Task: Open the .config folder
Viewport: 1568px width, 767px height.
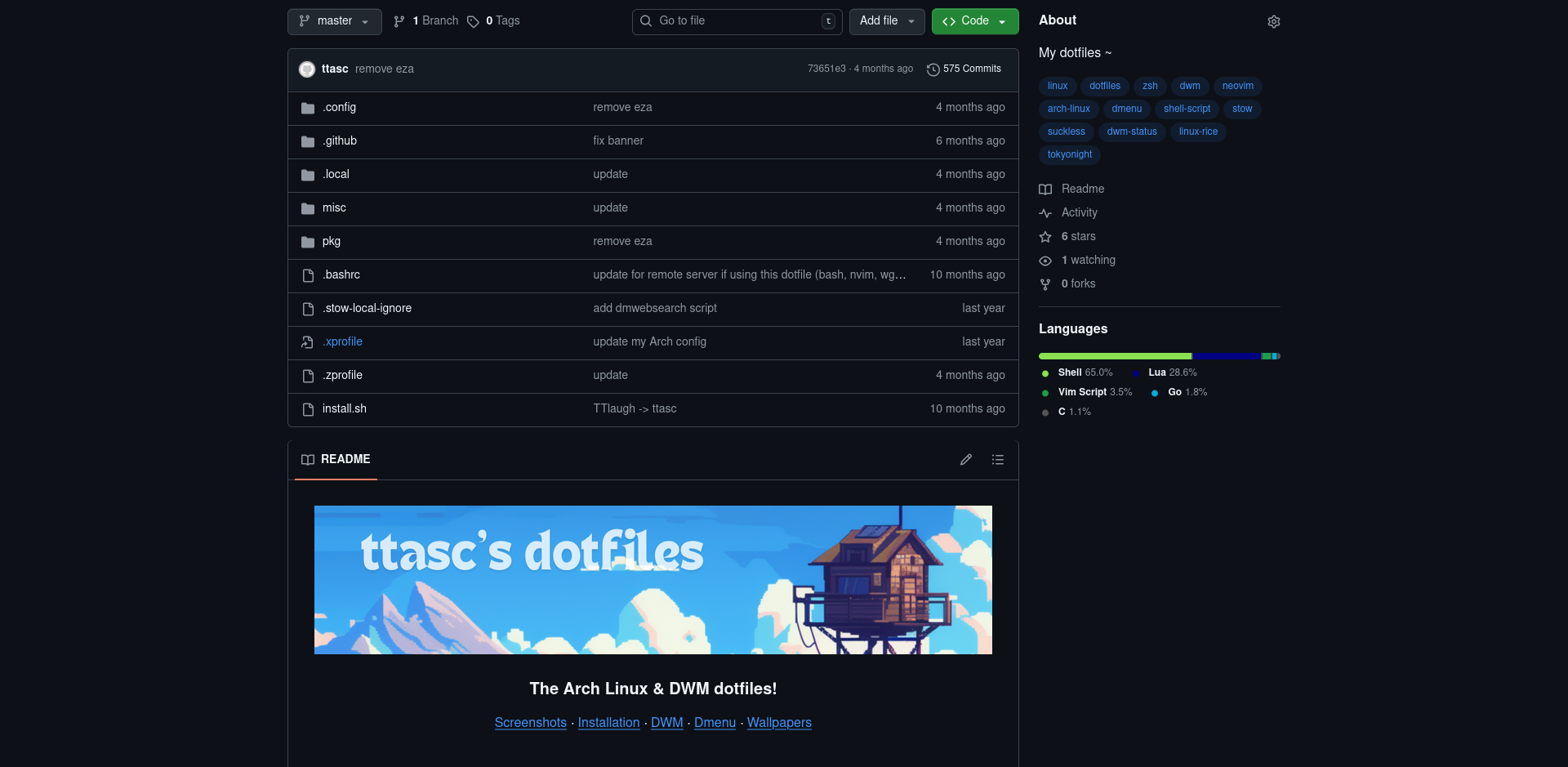Action: [x=339, y=108]
